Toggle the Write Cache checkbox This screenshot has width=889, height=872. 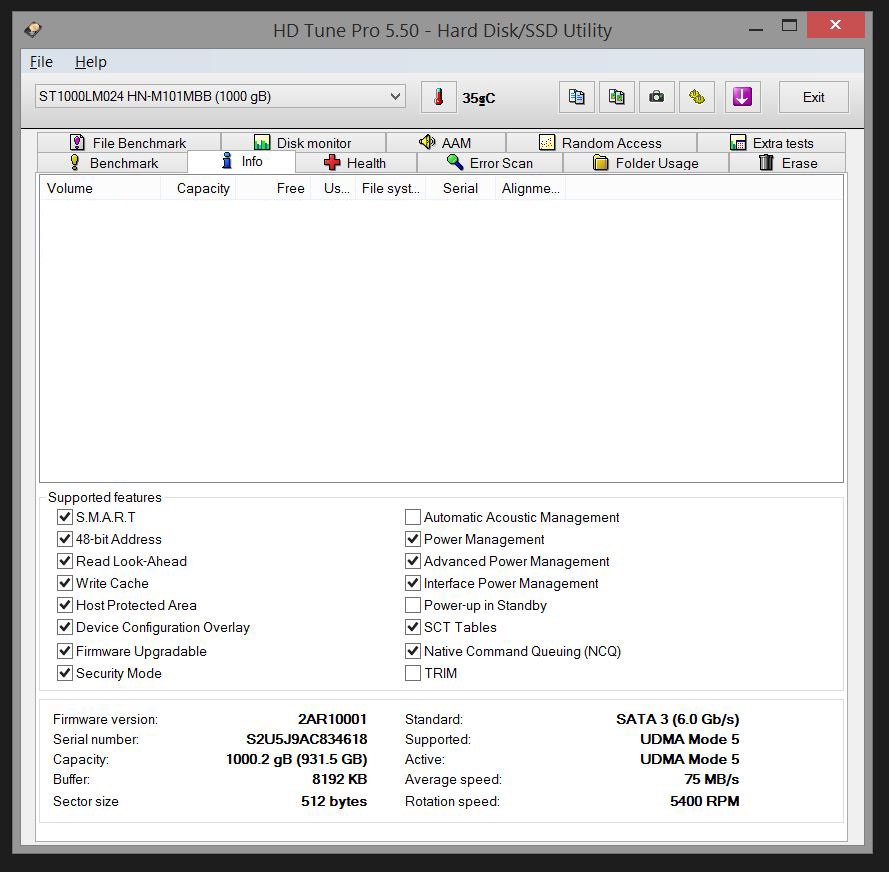coord(65,583)
